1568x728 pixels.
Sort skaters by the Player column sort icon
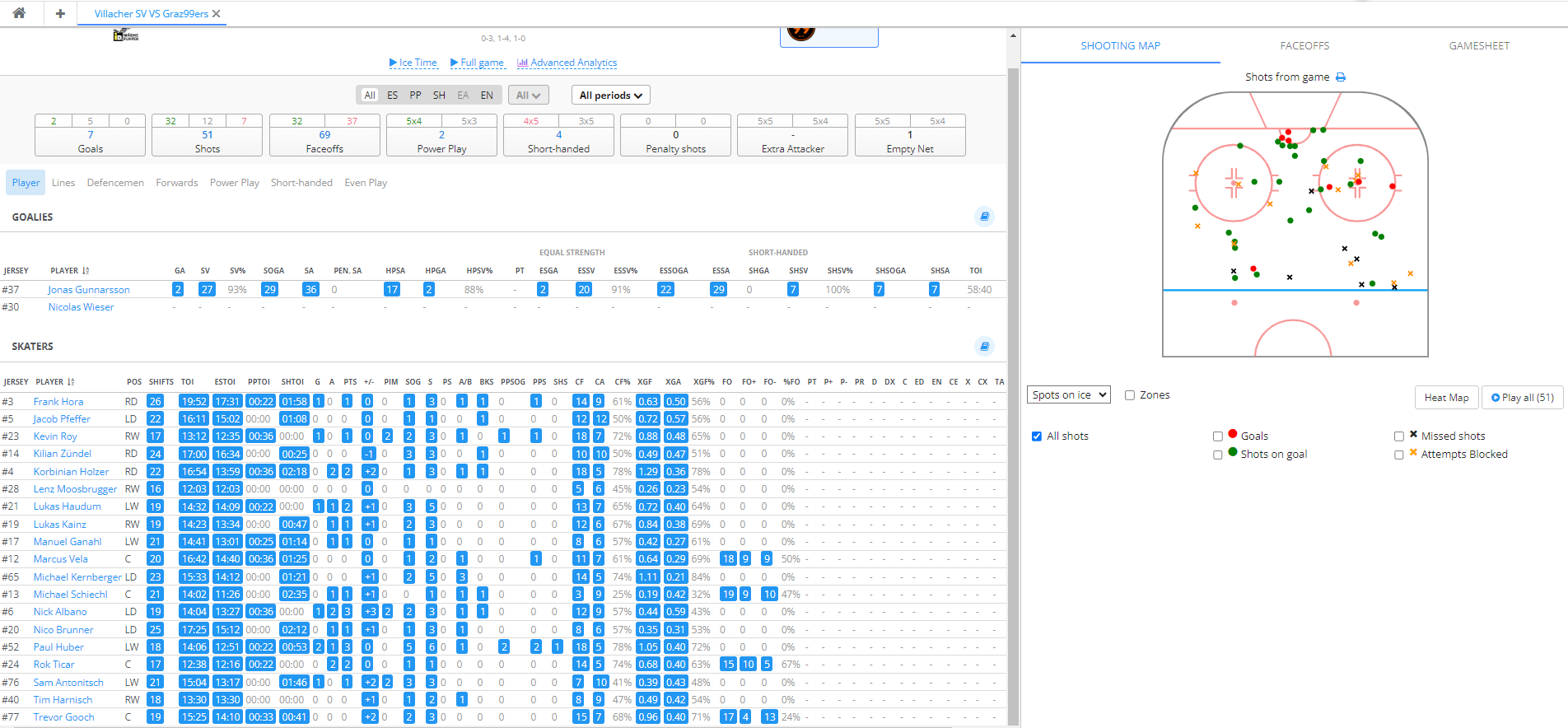[71, 382]
